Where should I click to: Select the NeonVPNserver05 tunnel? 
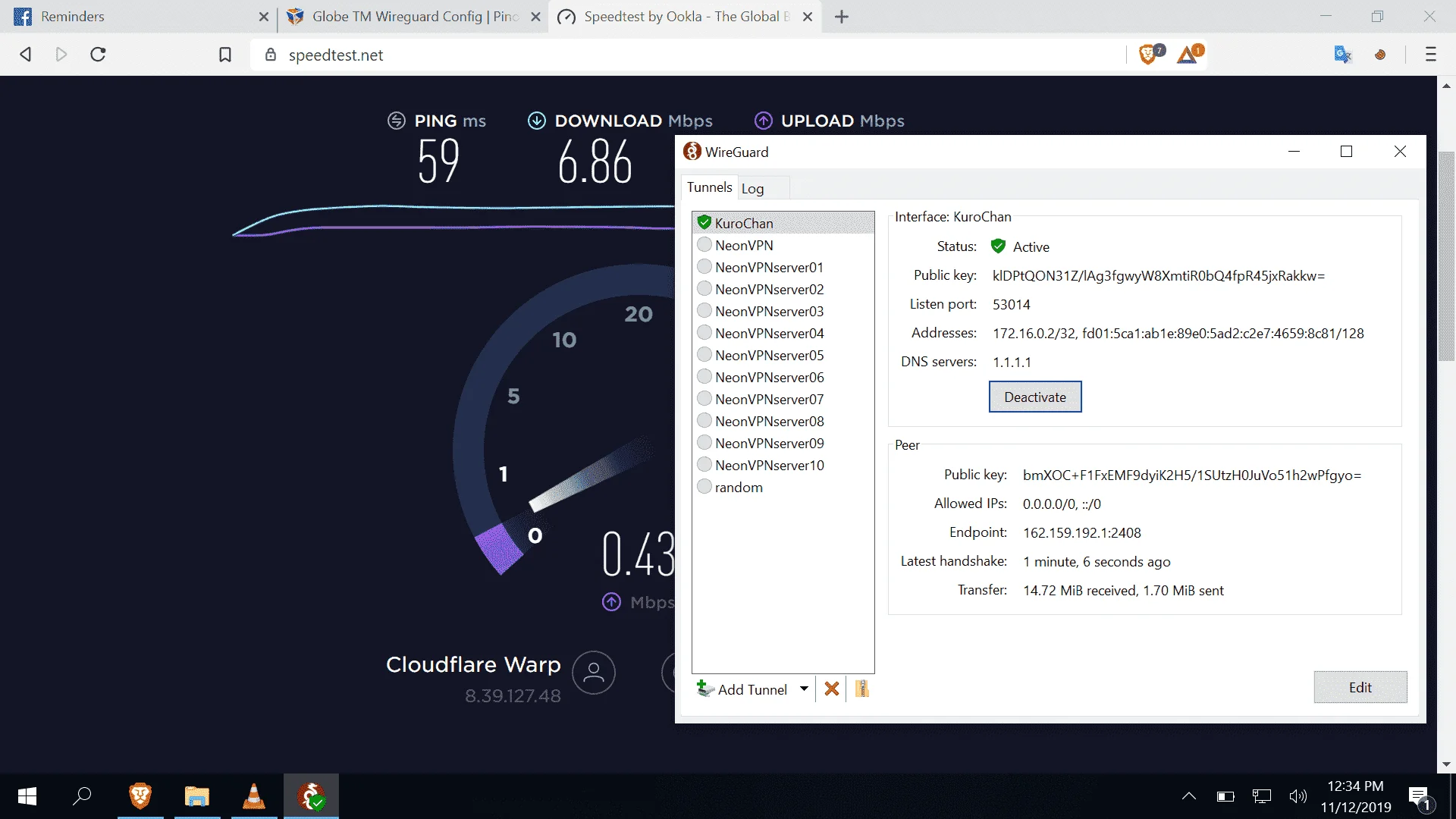(783, 355)
